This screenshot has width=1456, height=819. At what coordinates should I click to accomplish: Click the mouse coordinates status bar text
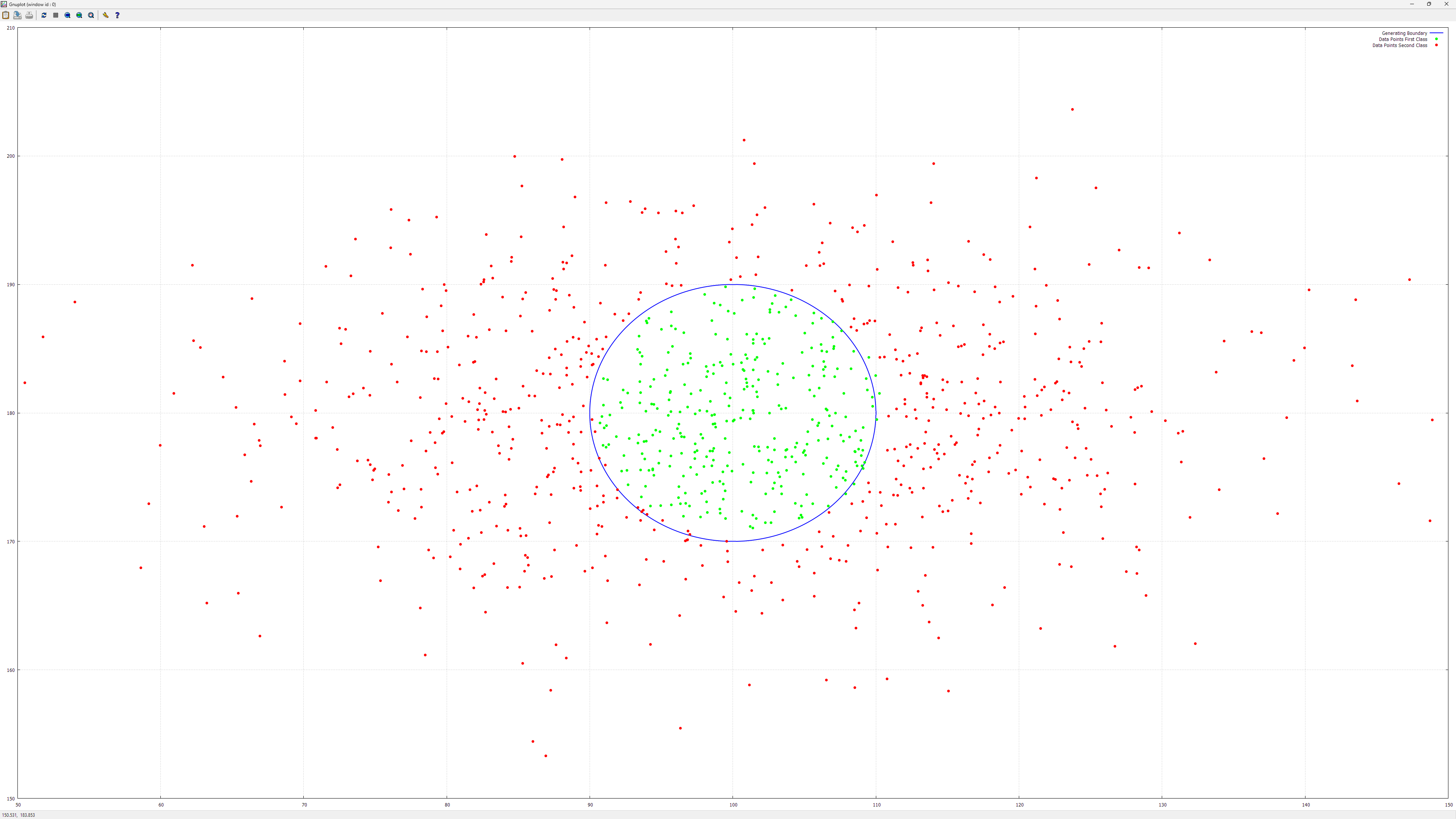19,815
